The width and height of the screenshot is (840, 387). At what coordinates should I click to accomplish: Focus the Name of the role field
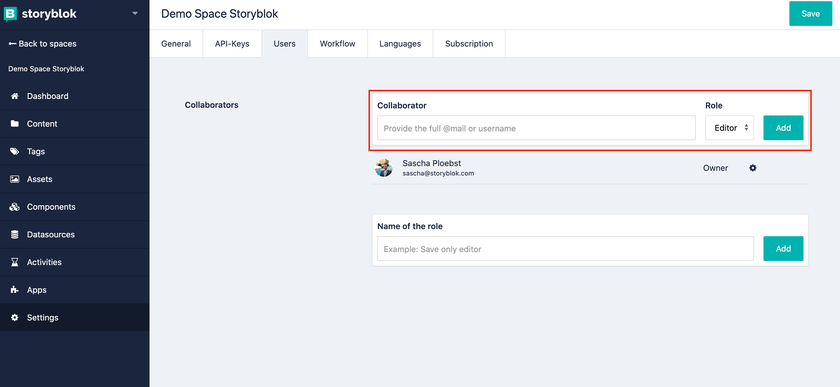(x=565, y=249)
